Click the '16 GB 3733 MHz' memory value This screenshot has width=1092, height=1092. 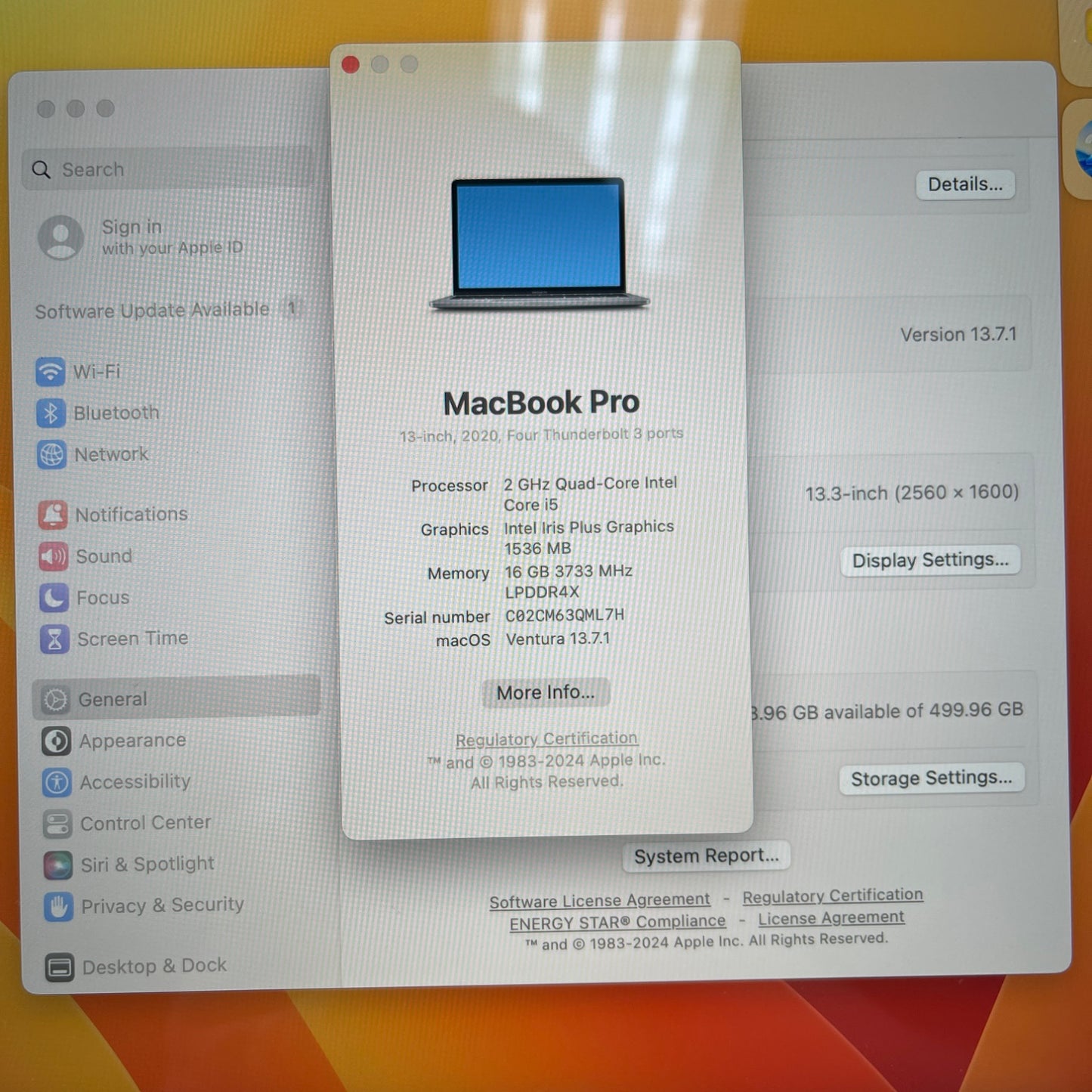click(x=568, y=571)
